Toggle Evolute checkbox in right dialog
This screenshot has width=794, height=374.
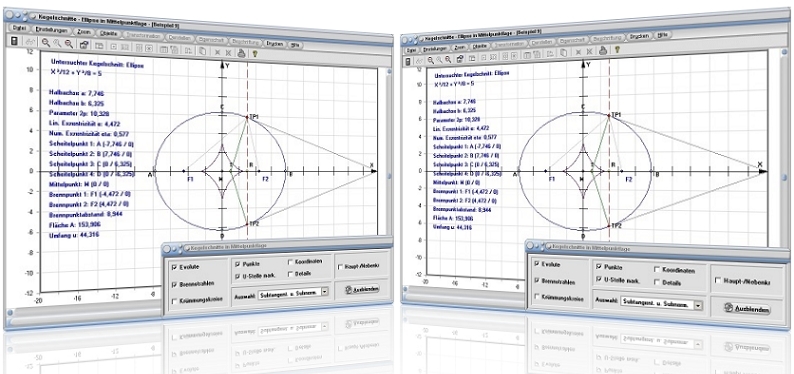[x=537, y=263]
